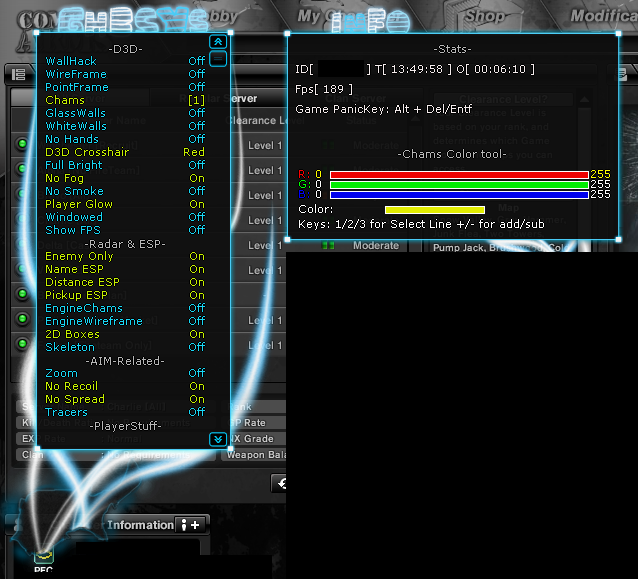Open the Shop tab
638x579 pixels.
click(x=485, y=16)
